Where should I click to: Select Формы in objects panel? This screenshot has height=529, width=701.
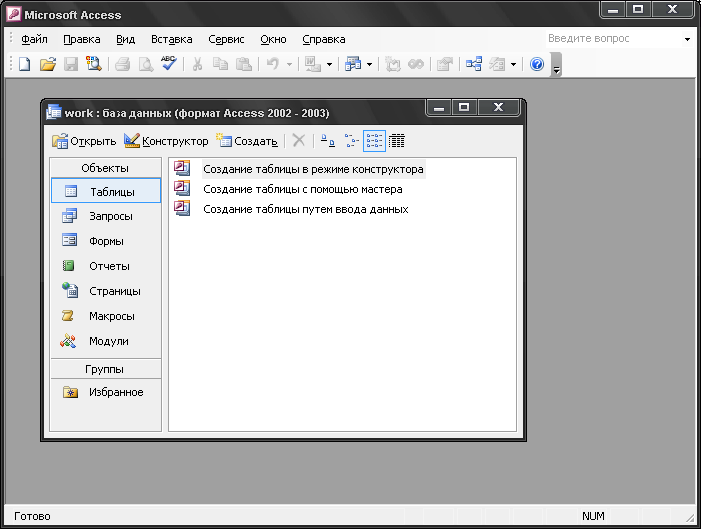coord(106,241)
